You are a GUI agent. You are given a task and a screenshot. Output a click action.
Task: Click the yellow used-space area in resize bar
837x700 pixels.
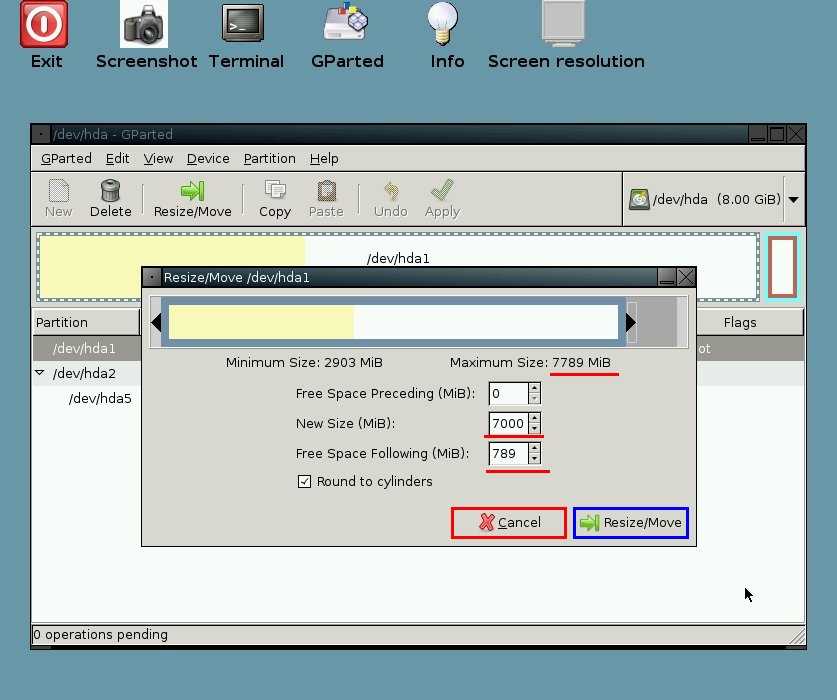pos(261,322)
